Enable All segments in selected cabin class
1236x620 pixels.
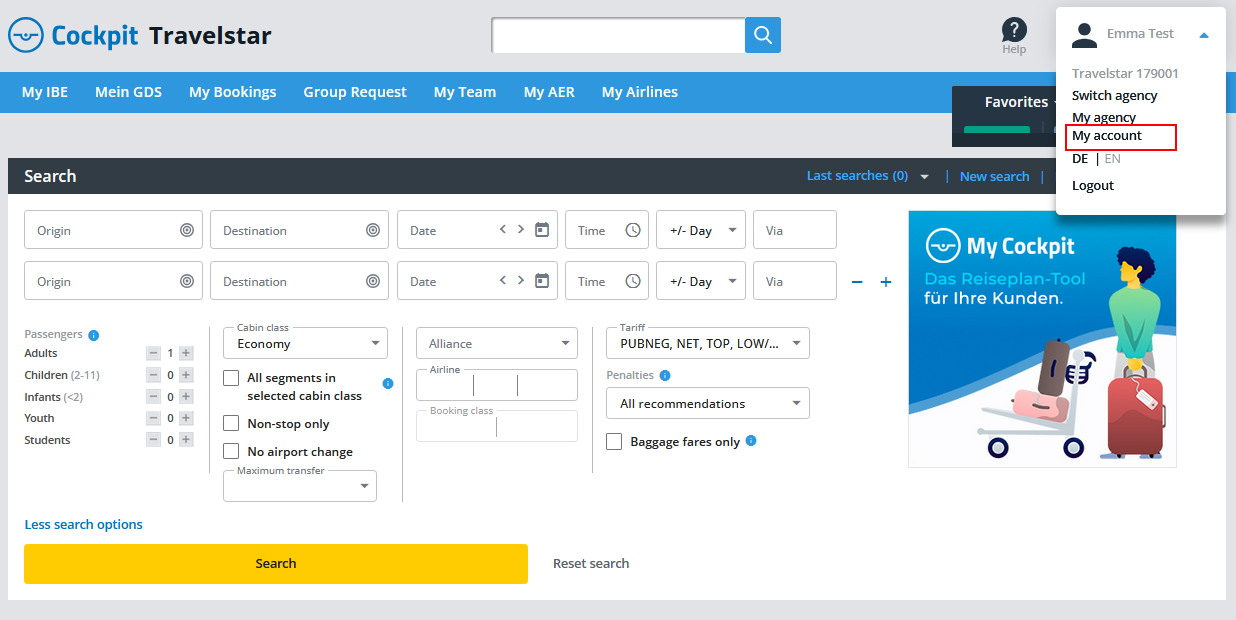coord(231,378)
